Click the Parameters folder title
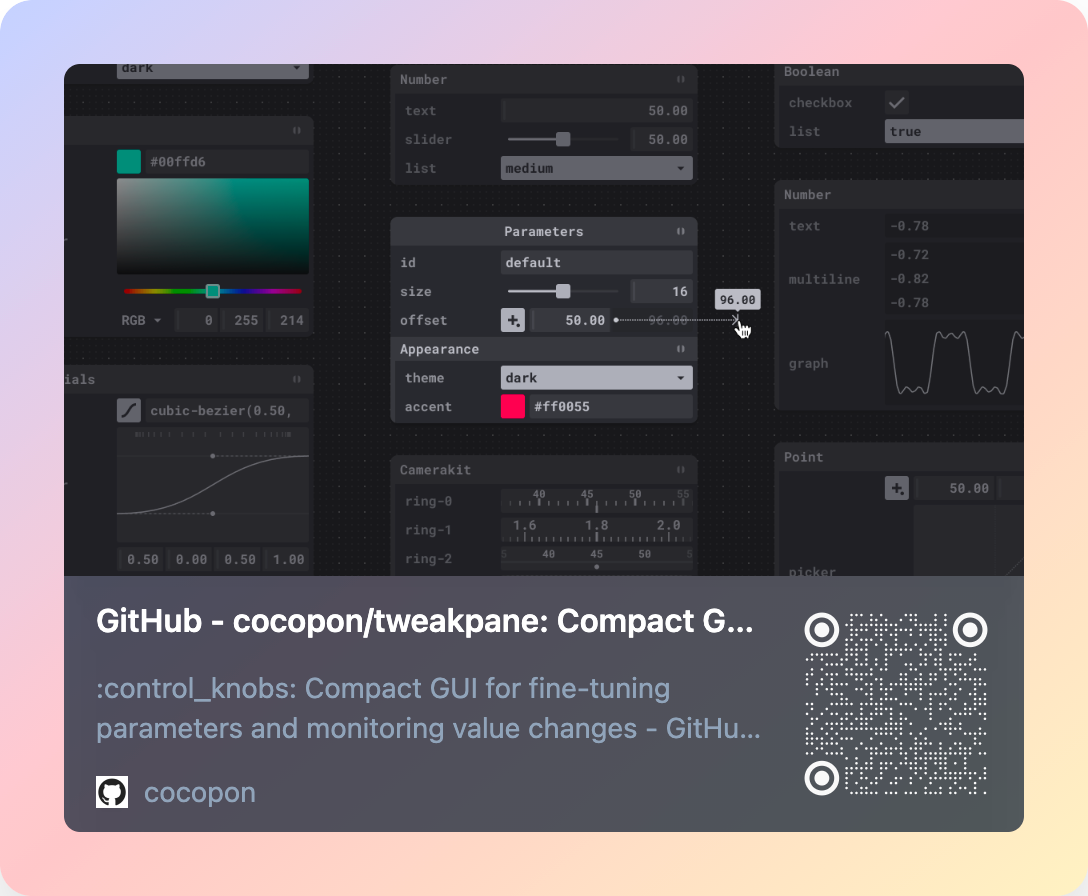This screenshot has width=1088, height=896. [543, 231]
